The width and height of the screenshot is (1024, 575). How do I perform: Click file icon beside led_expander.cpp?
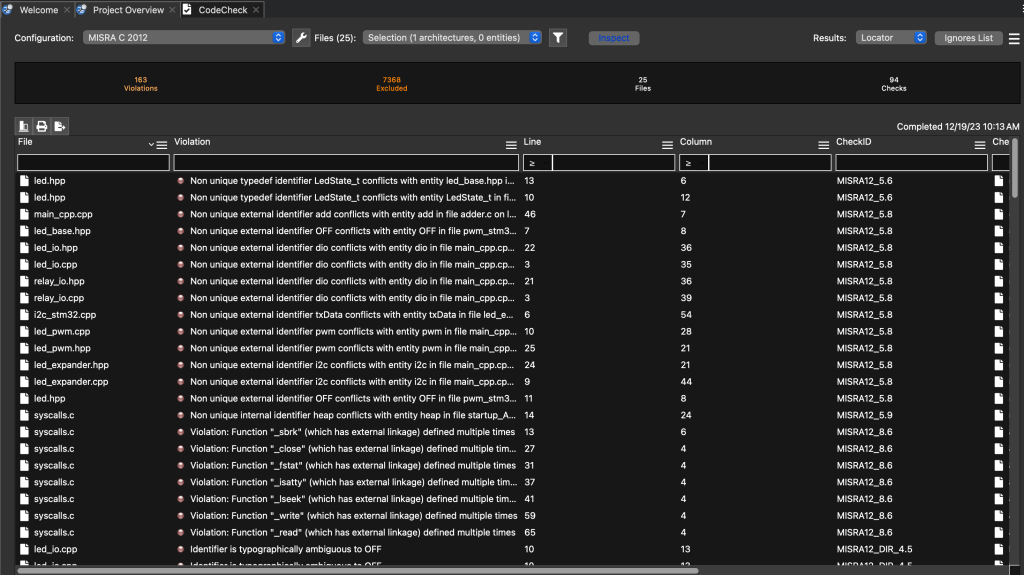pos(24,382)
